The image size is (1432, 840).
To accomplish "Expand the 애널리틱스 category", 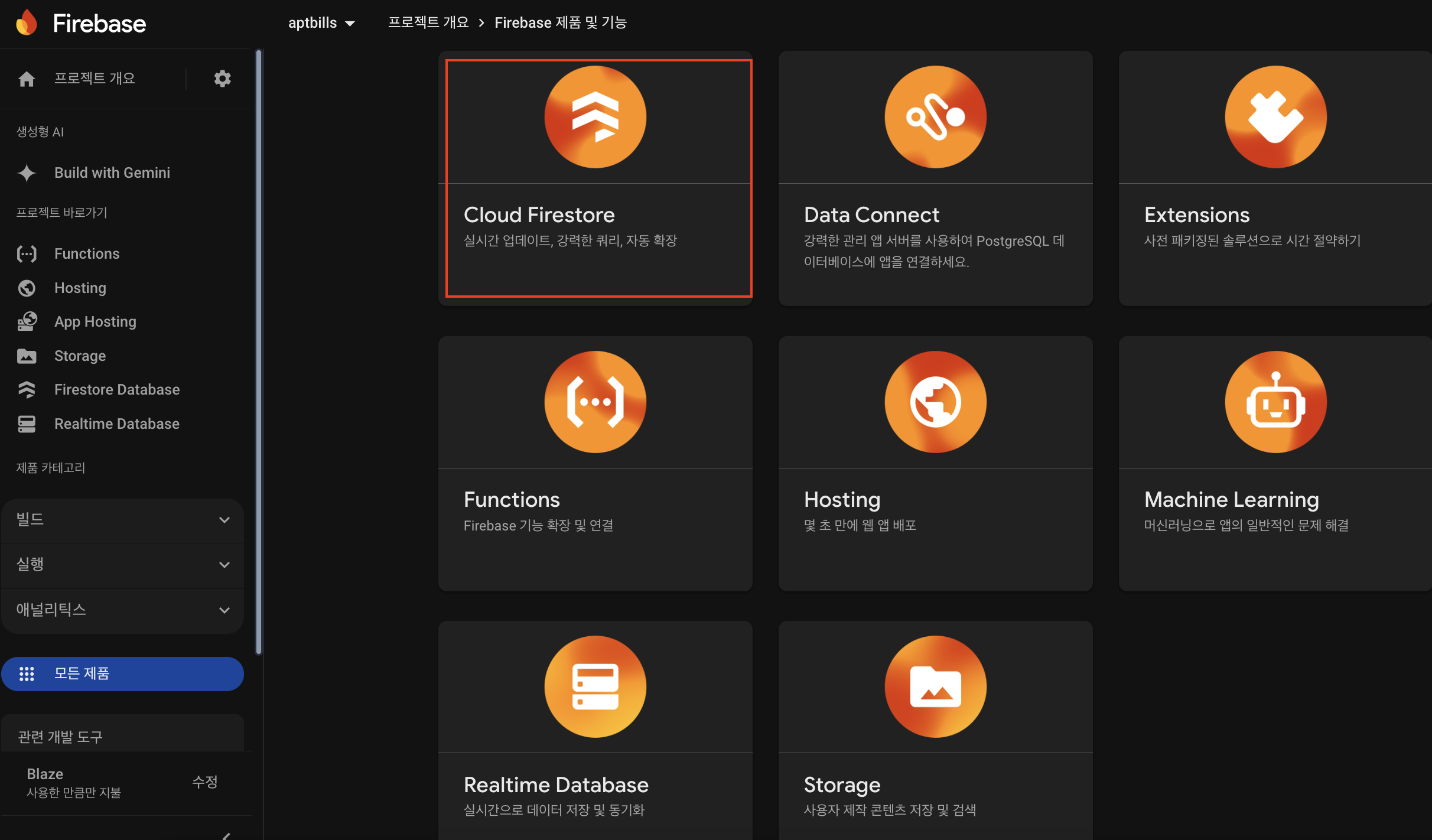I will 123,610.
